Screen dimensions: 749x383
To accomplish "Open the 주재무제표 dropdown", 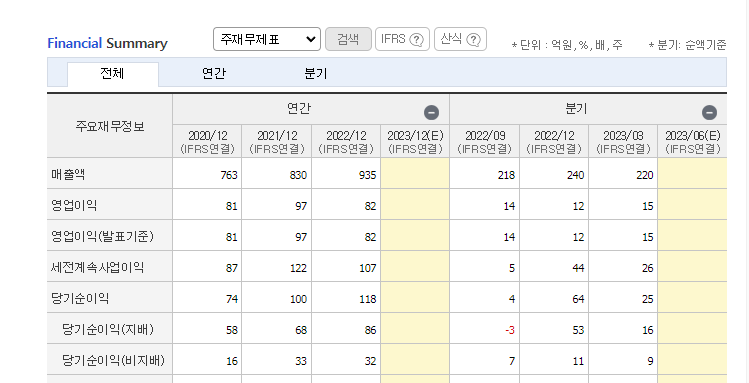I will (267, 39).
